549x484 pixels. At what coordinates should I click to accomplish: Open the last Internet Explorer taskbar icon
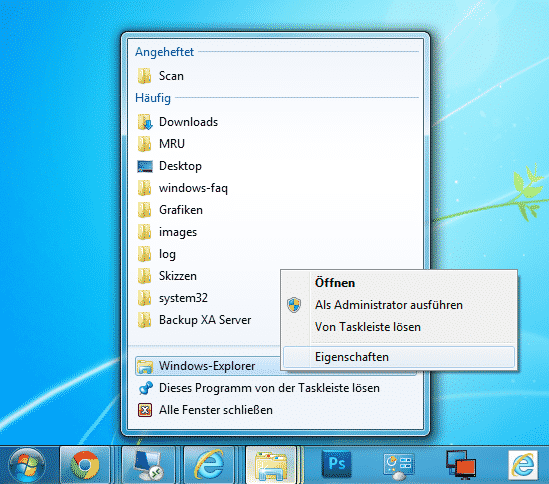(x=523, y=465)
